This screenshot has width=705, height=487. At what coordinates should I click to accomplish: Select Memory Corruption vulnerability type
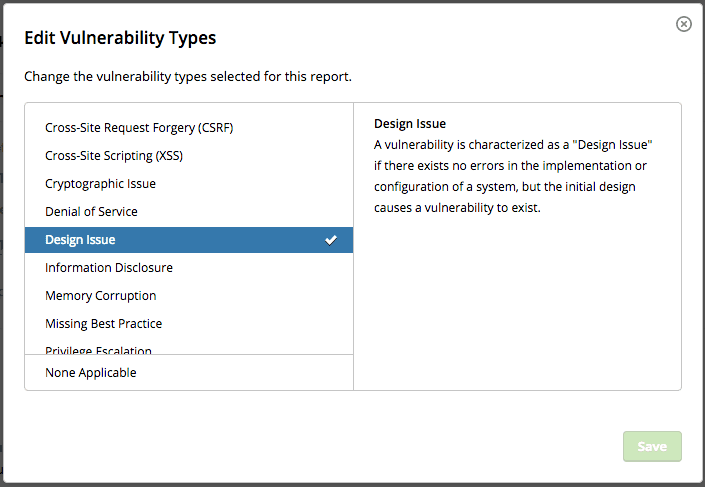click(100, 296)
